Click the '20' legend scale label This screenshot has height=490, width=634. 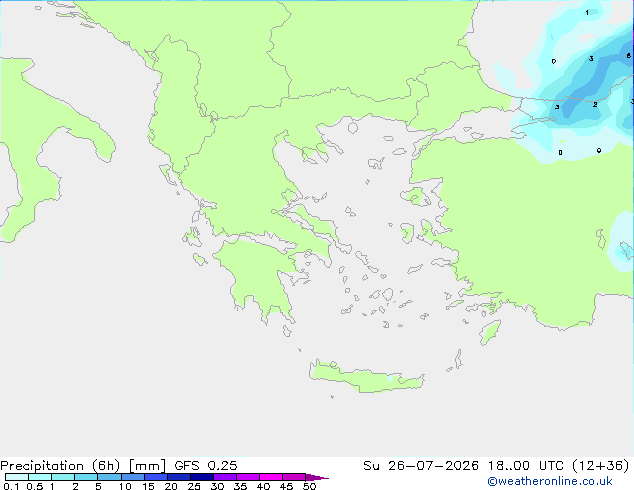click(171, 486)
